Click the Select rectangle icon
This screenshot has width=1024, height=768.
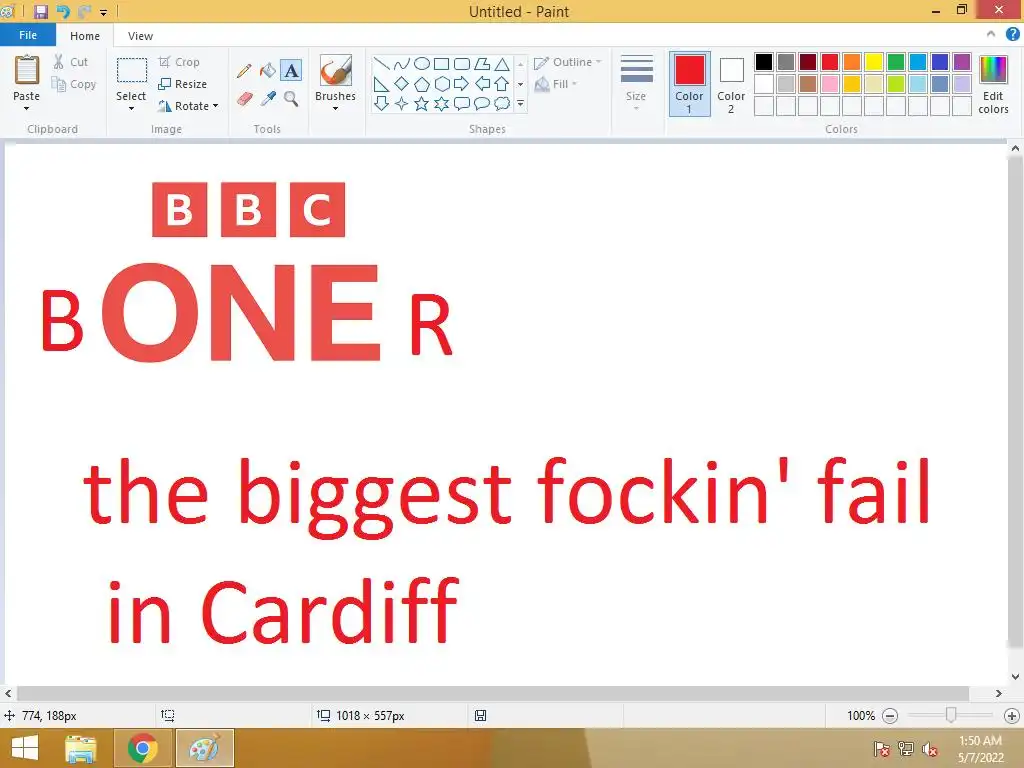[131, 71]
